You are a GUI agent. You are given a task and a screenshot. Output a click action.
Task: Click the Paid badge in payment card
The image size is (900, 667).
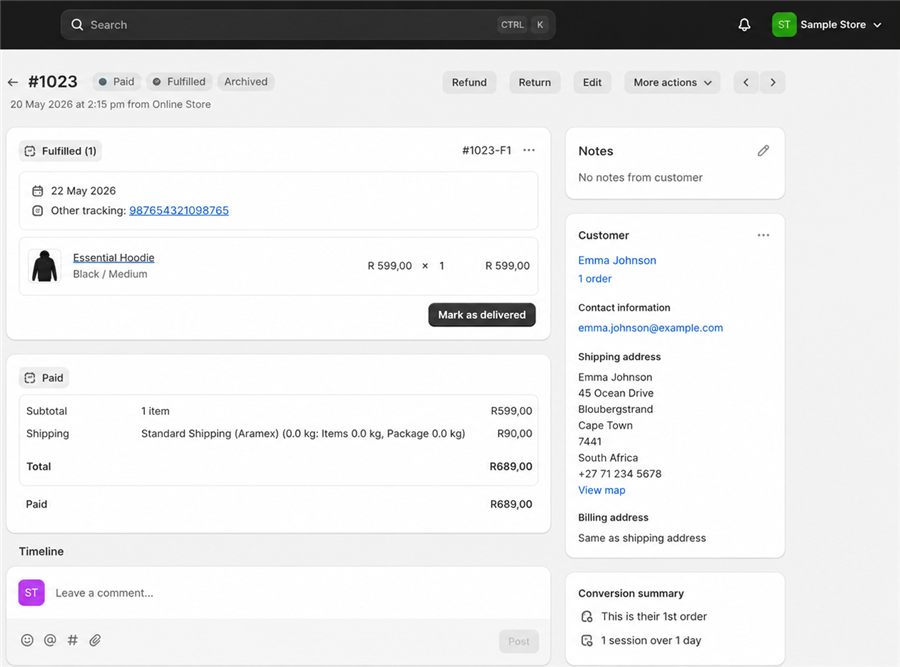pyautogui.click(x=44, y=378)
